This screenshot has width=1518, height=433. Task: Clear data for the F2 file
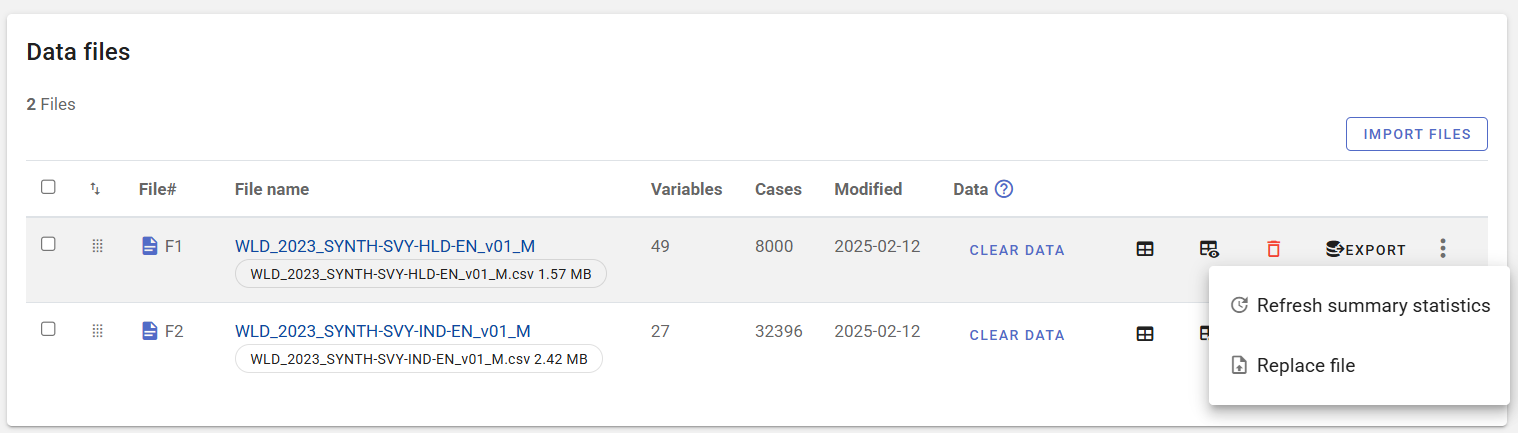pyautogui.click(x=1017, y=335)
